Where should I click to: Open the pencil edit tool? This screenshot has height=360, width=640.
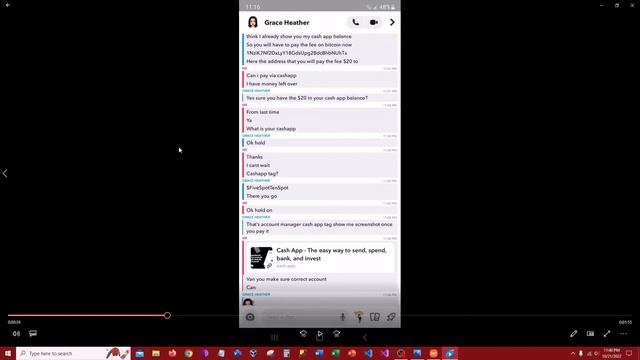click(573, 333)
